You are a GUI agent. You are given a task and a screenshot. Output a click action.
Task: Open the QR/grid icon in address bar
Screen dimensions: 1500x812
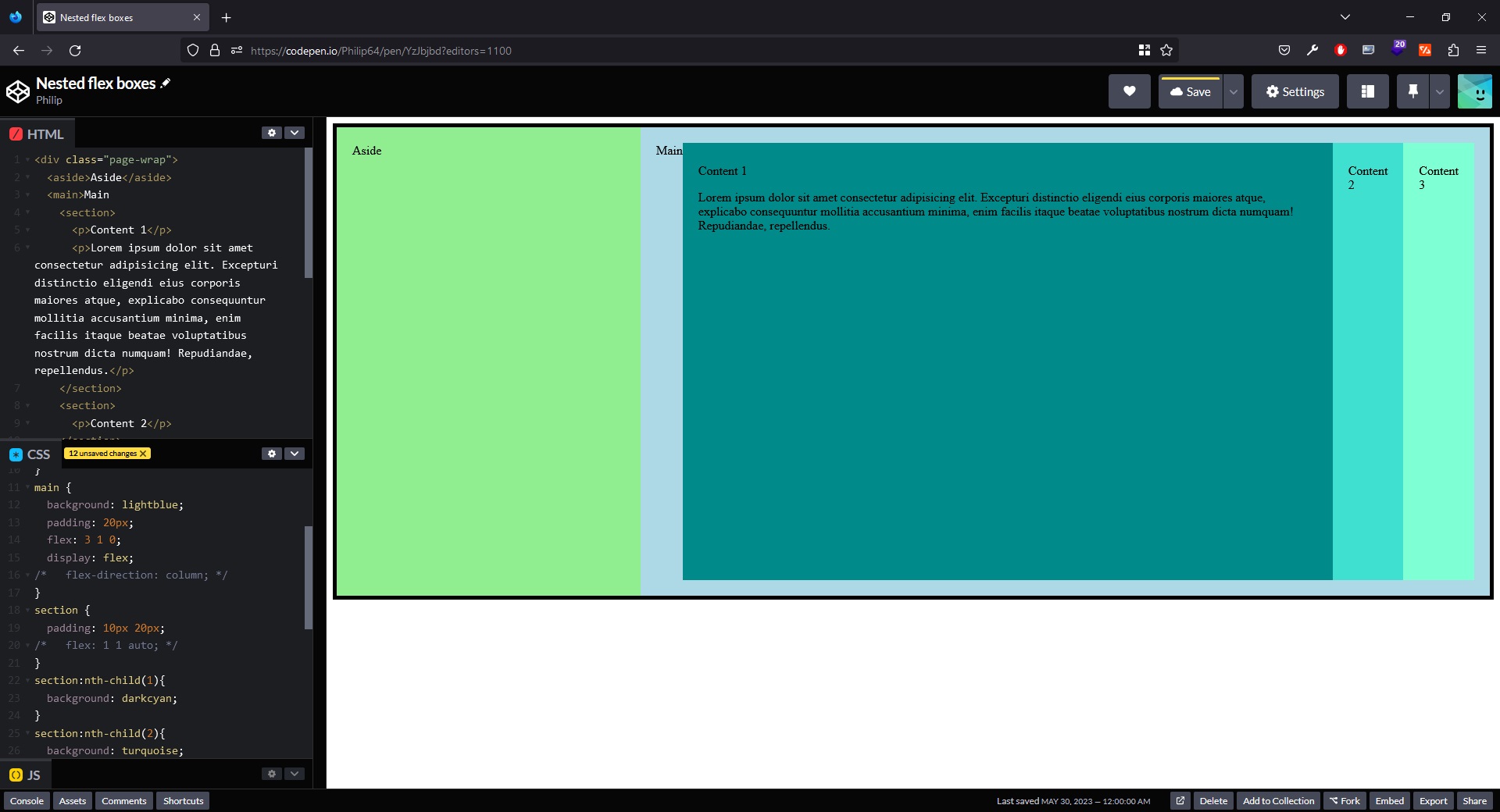[1145, 50]
